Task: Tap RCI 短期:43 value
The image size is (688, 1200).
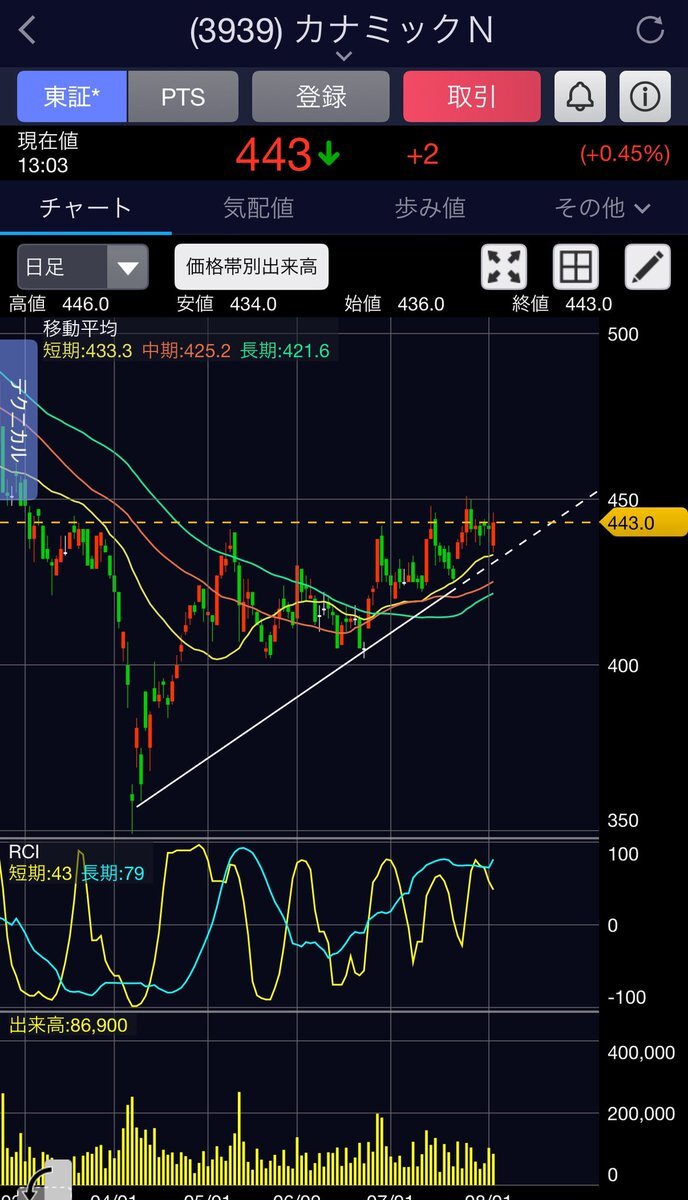Action: pyautogui.click(x=41, y=874)
